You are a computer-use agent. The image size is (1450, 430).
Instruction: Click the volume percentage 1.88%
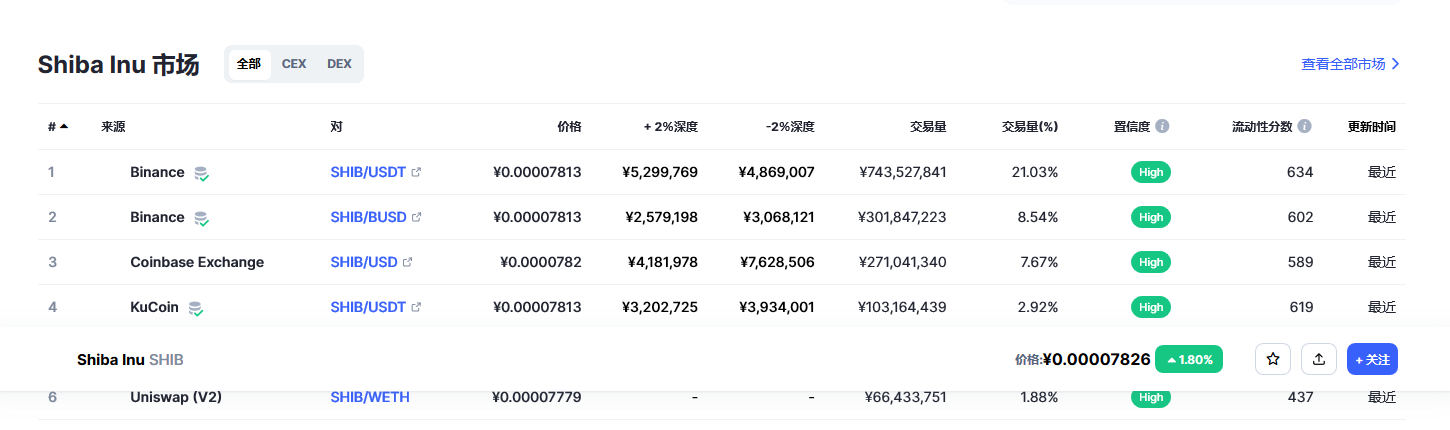coord(1038,397)
